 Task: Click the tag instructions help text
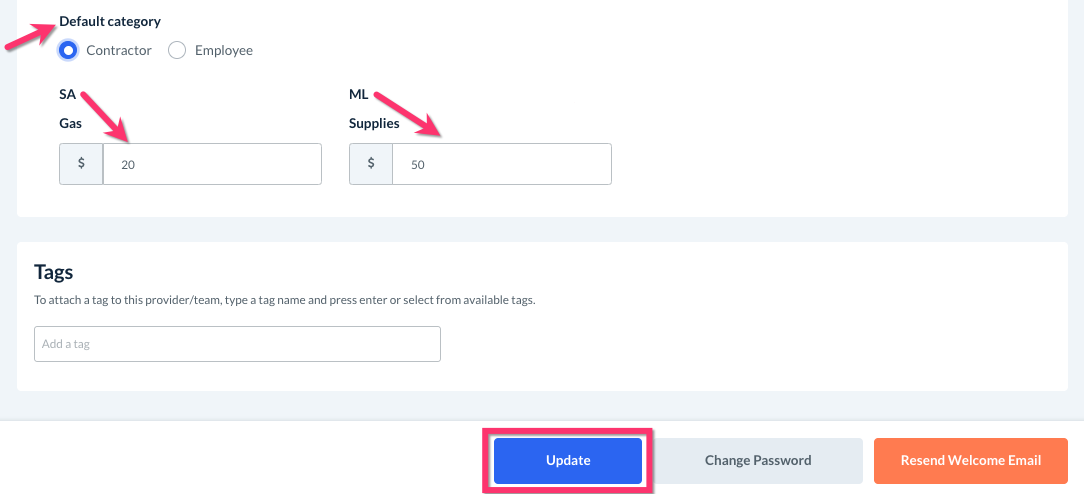point(284,300)
